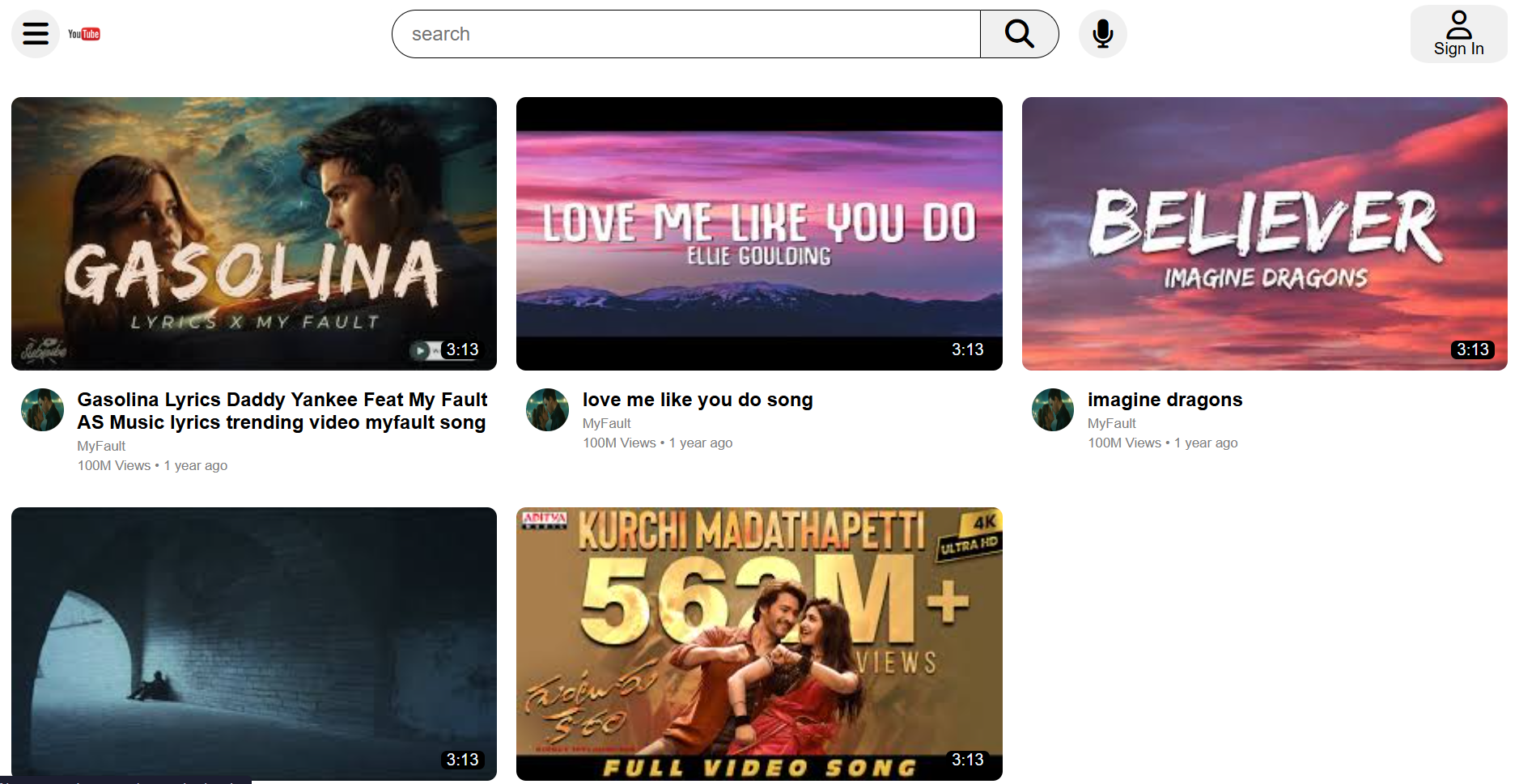Open the Believer Imagine Dragons thumbnail

[1264, 234]
